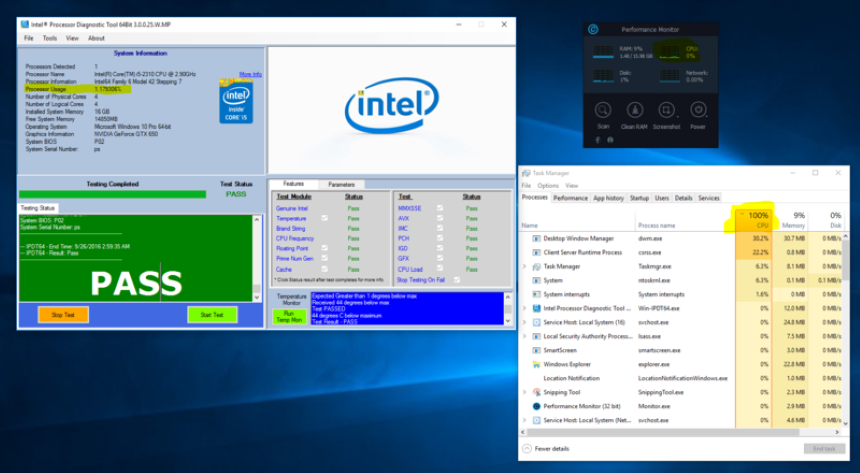Toggle the Cache test checkbox
860x473 pixels.
point(325,269)
